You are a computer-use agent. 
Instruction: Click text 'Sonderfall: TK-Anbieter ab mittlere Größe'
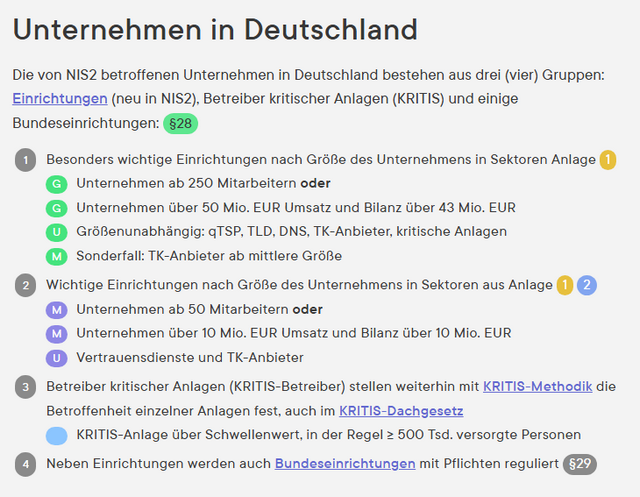[x=209, y=256]
